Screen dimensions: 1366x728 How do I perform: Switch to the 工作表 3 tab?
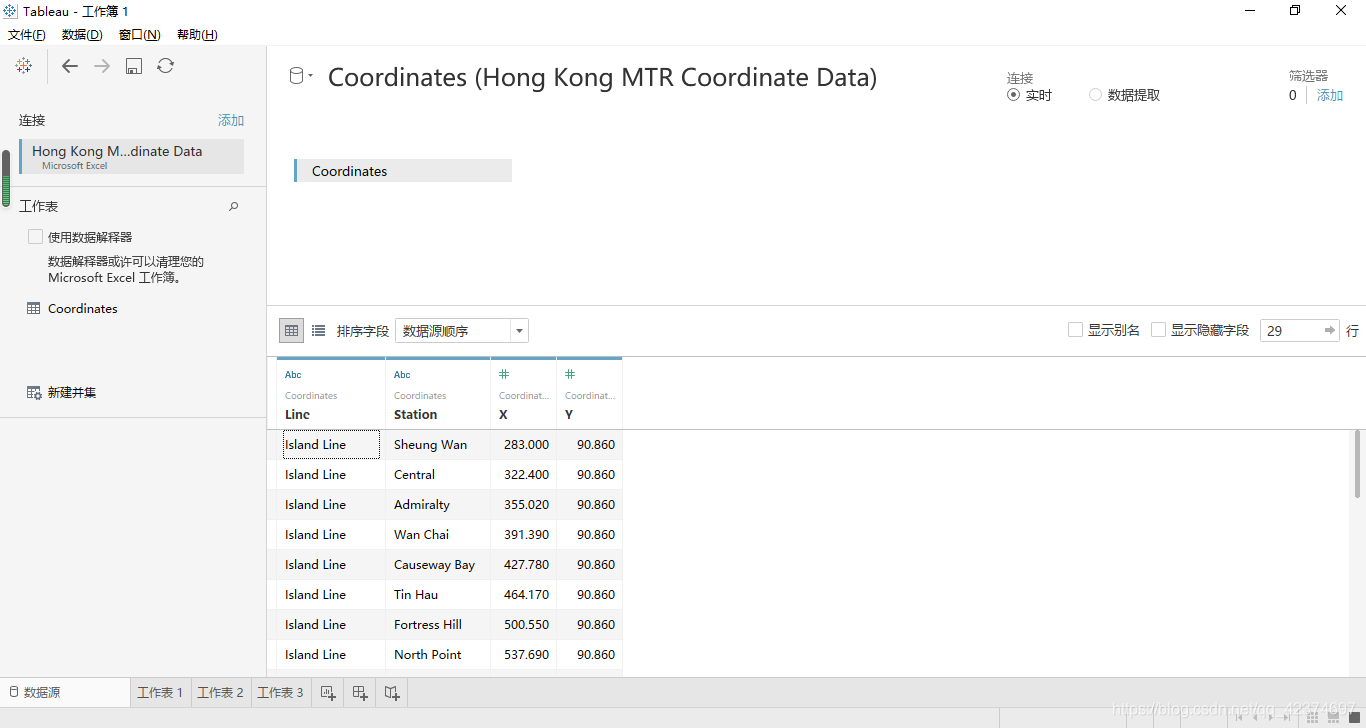(280, 692)
